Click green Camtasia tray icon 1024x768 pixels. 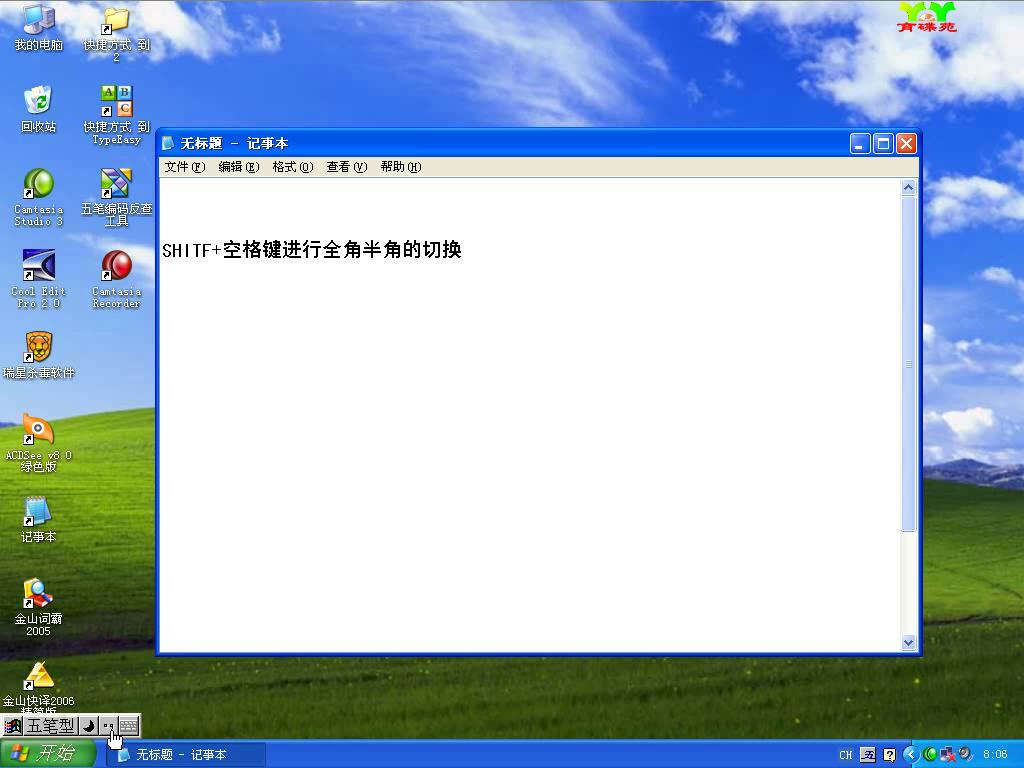click(931, 755)
